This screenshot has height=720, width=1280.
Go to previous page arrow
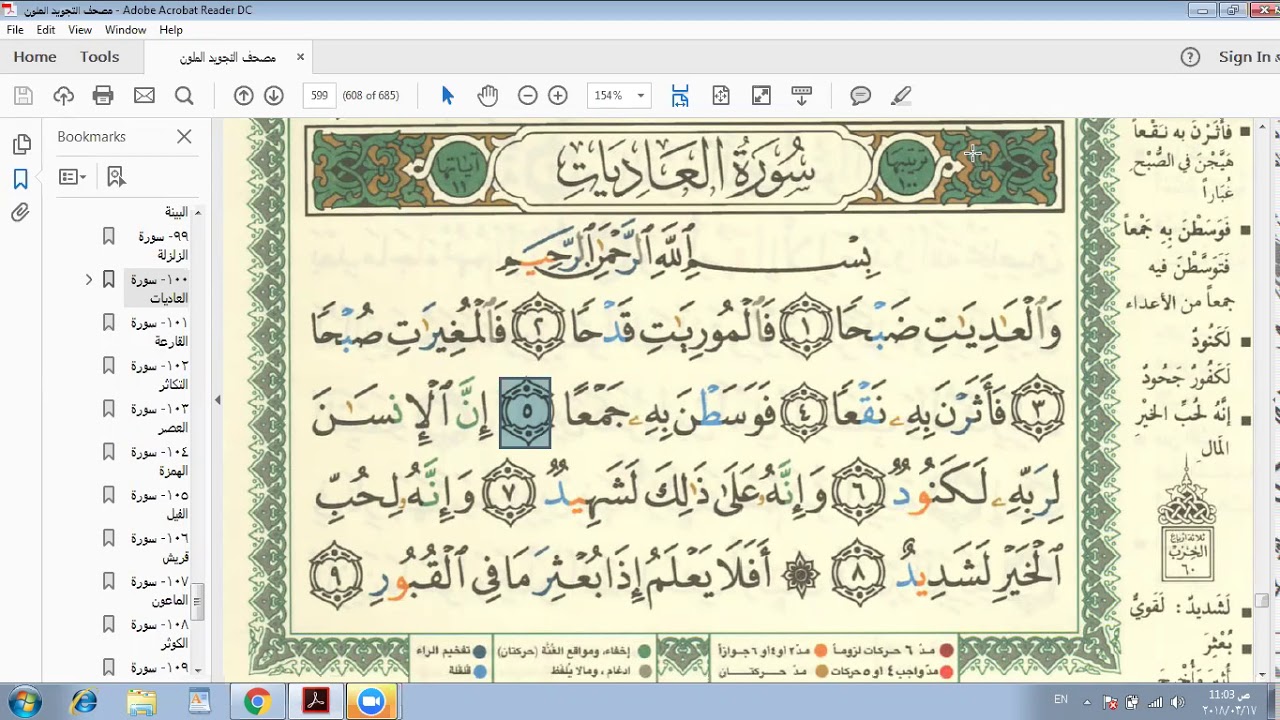243,96
